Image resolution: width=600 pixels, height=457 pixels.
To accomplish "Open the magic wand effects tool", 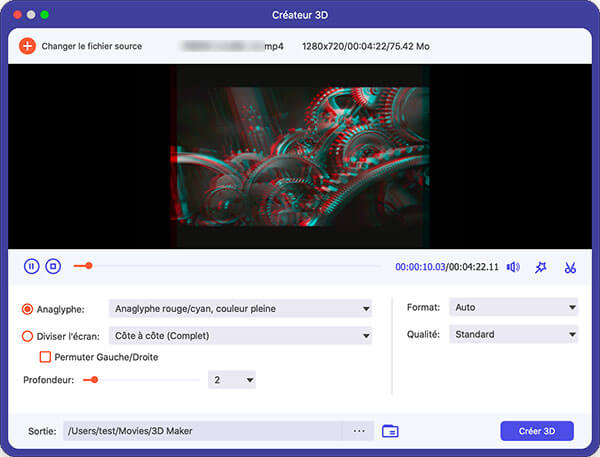I will [x=541, y=267].
